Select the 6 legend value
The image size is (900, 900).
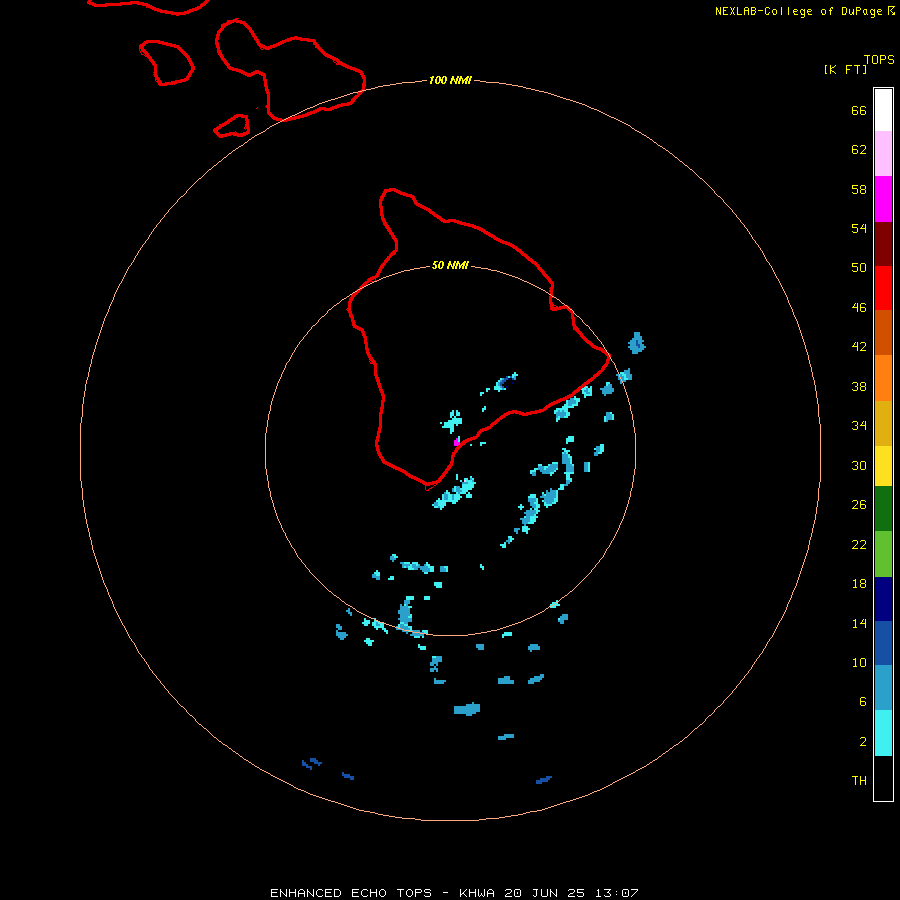pyautogui.click(x=863, y=702)
